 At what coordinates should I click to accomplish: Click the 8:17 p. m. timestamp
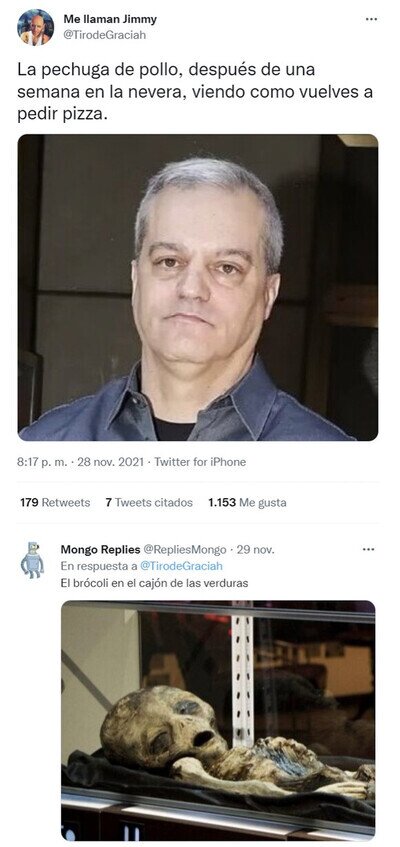coord(42,462)
